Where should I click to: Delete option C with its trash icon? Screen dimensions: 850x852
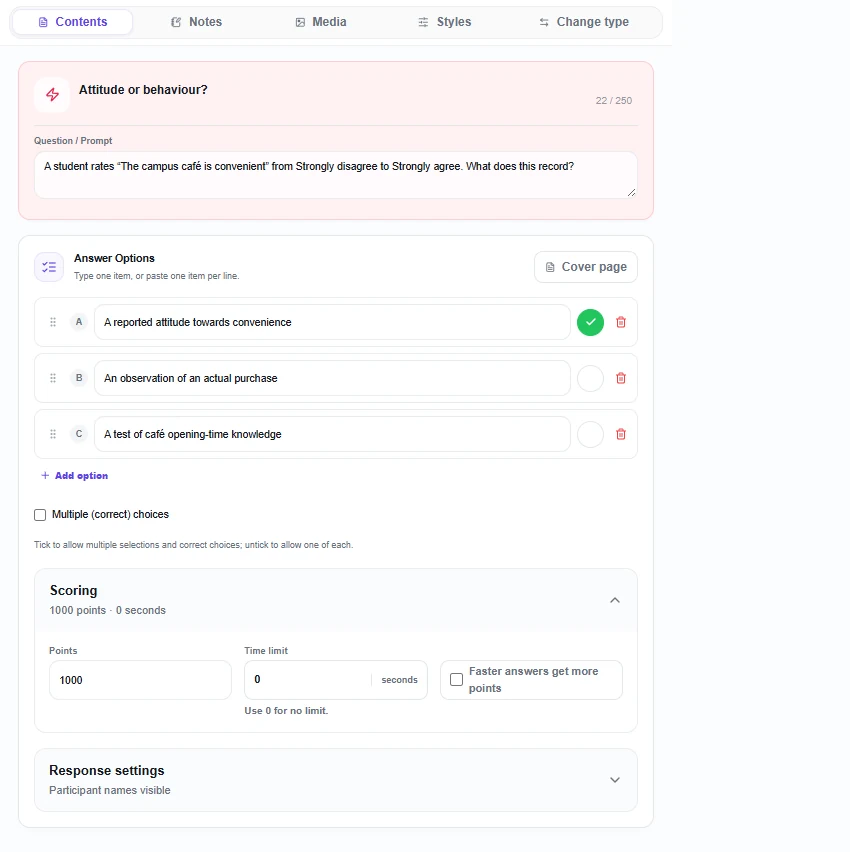621,434
